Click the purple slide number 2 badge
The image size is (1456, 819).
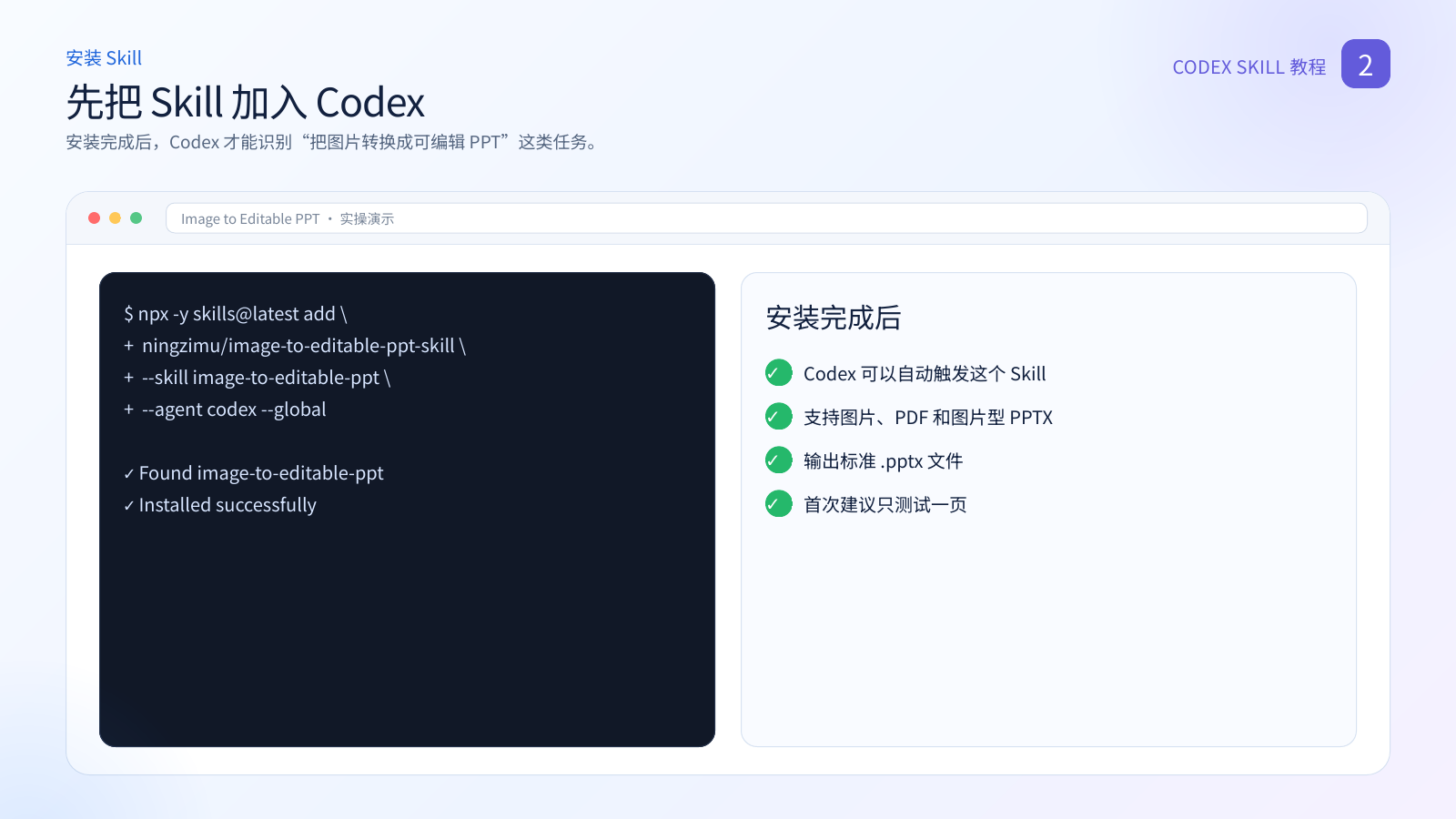(x=1365, y=64)
